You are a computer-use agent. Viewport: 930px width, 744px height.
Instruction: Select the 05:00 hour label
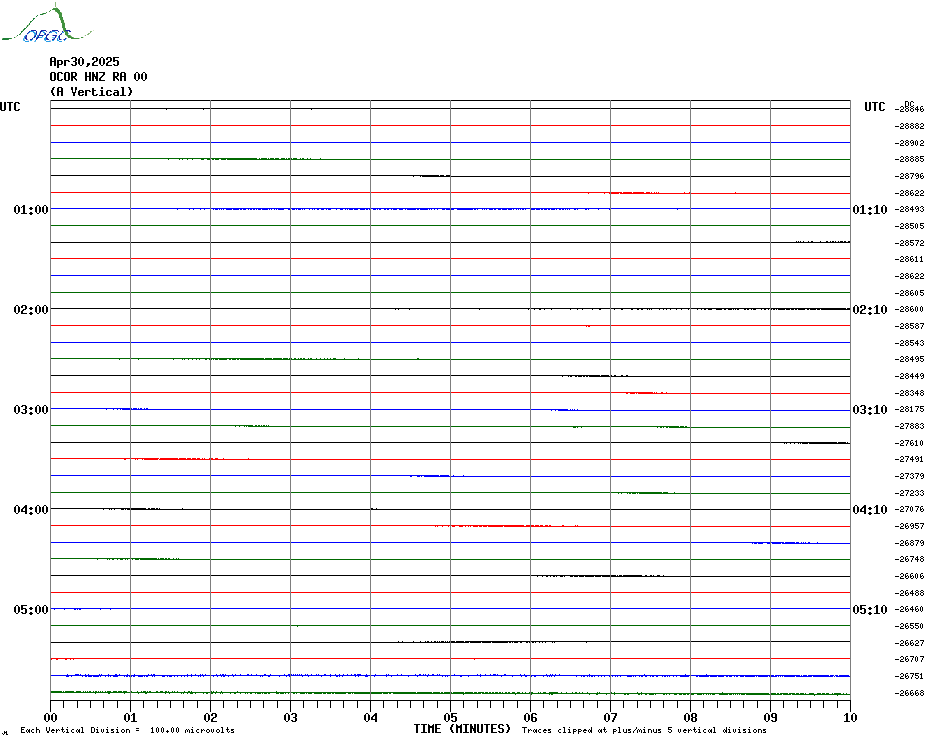click(x=31, y=610)
